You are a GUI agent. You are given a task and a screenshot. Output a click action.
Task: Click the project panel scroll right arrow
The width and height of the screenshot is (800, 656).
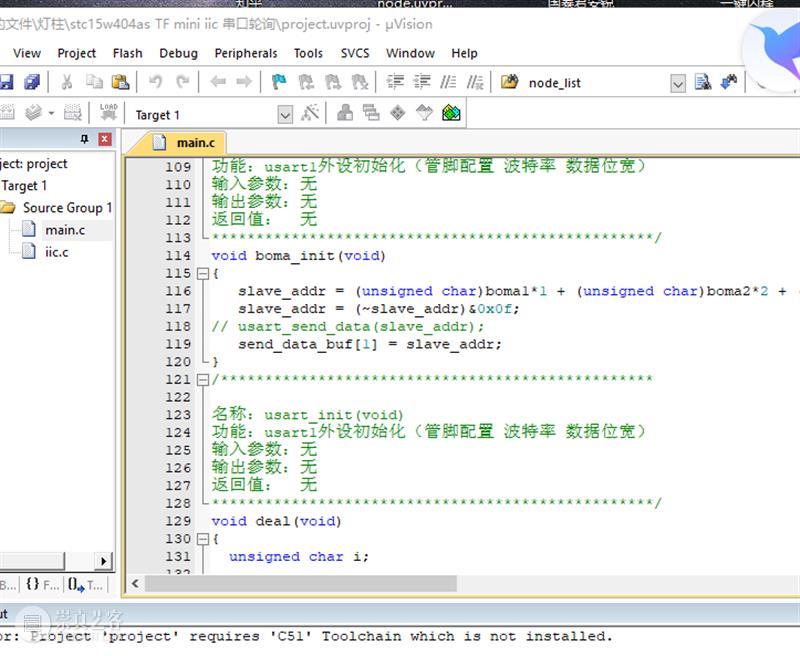pos(104,561)
